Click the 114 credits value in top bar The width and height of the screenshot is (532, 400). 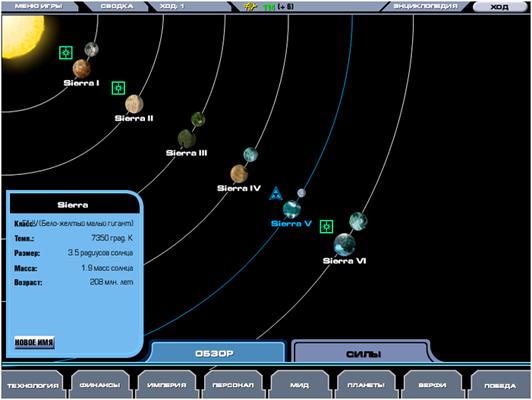[269, 7]
